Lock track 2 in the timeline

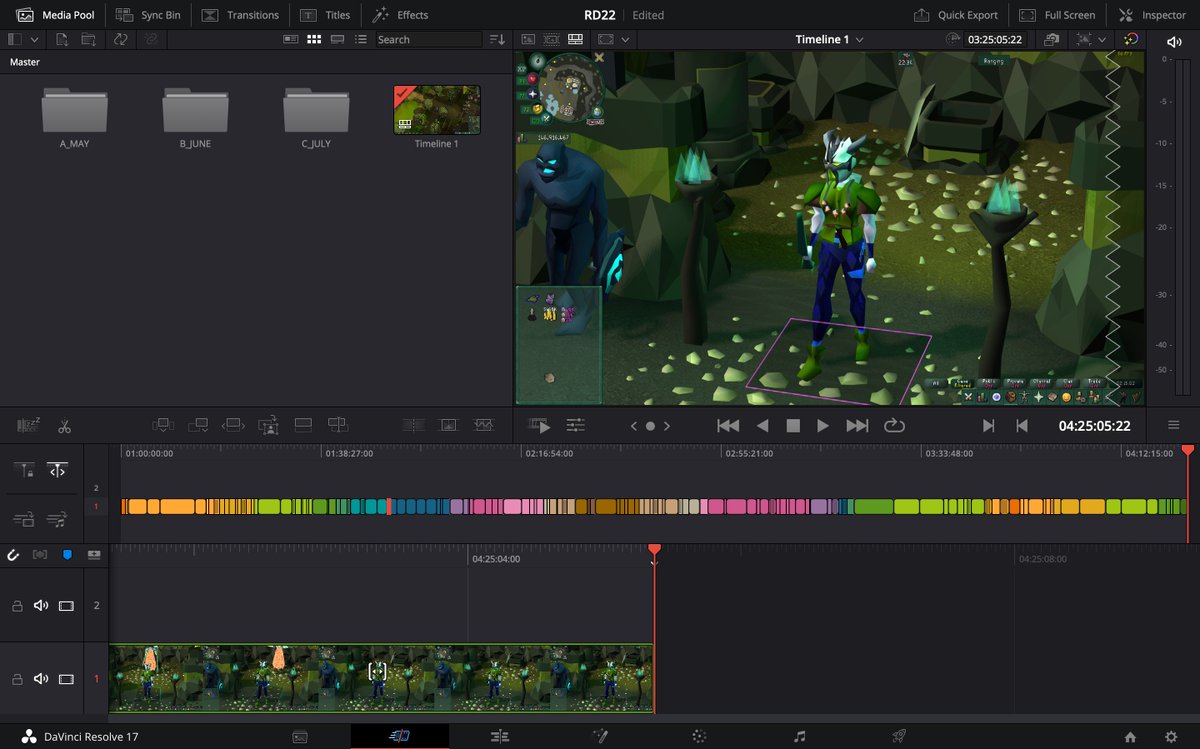[17, 606]
